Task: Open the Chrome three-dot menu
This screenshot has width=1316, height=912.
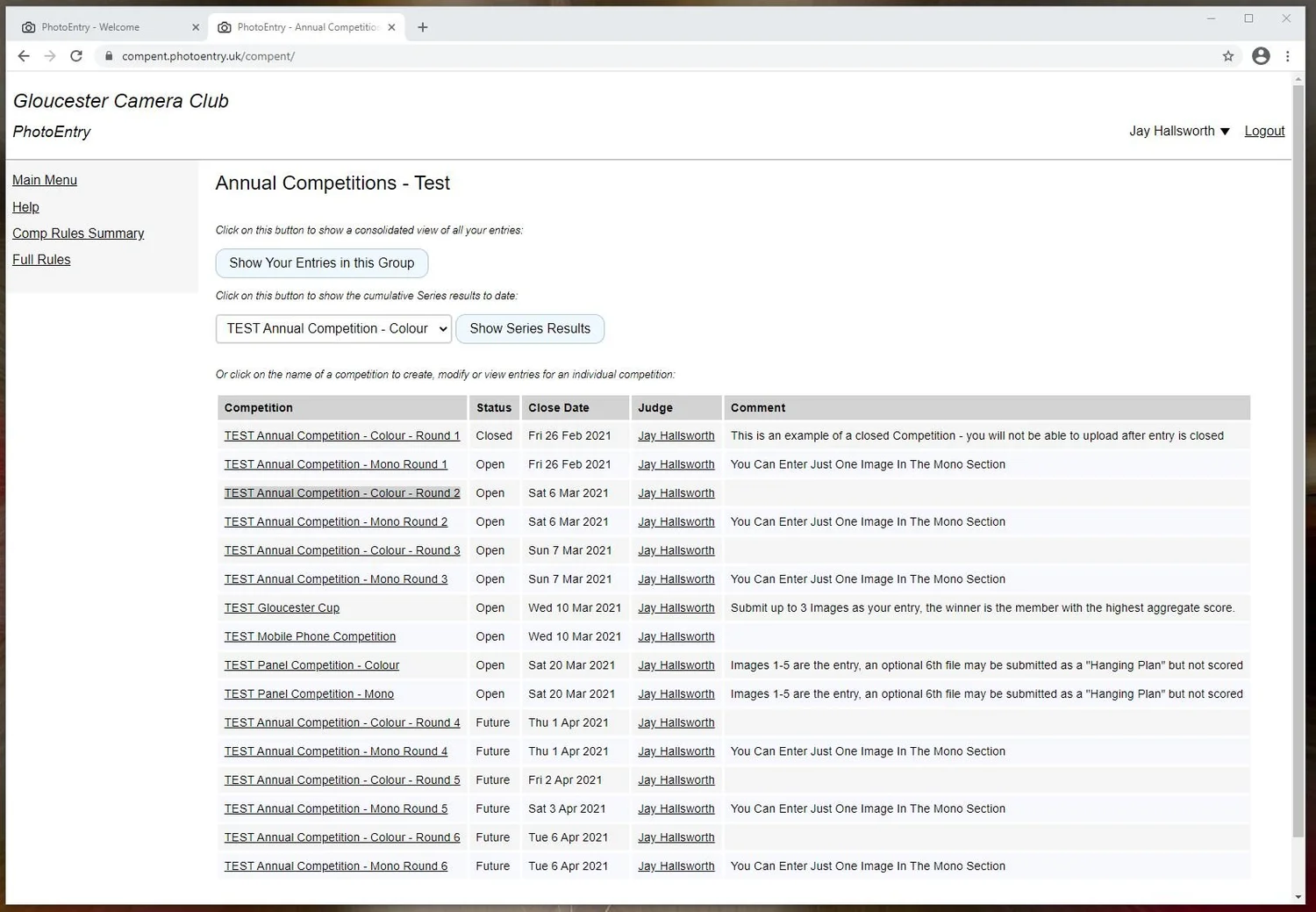Action: [1288, 56]
